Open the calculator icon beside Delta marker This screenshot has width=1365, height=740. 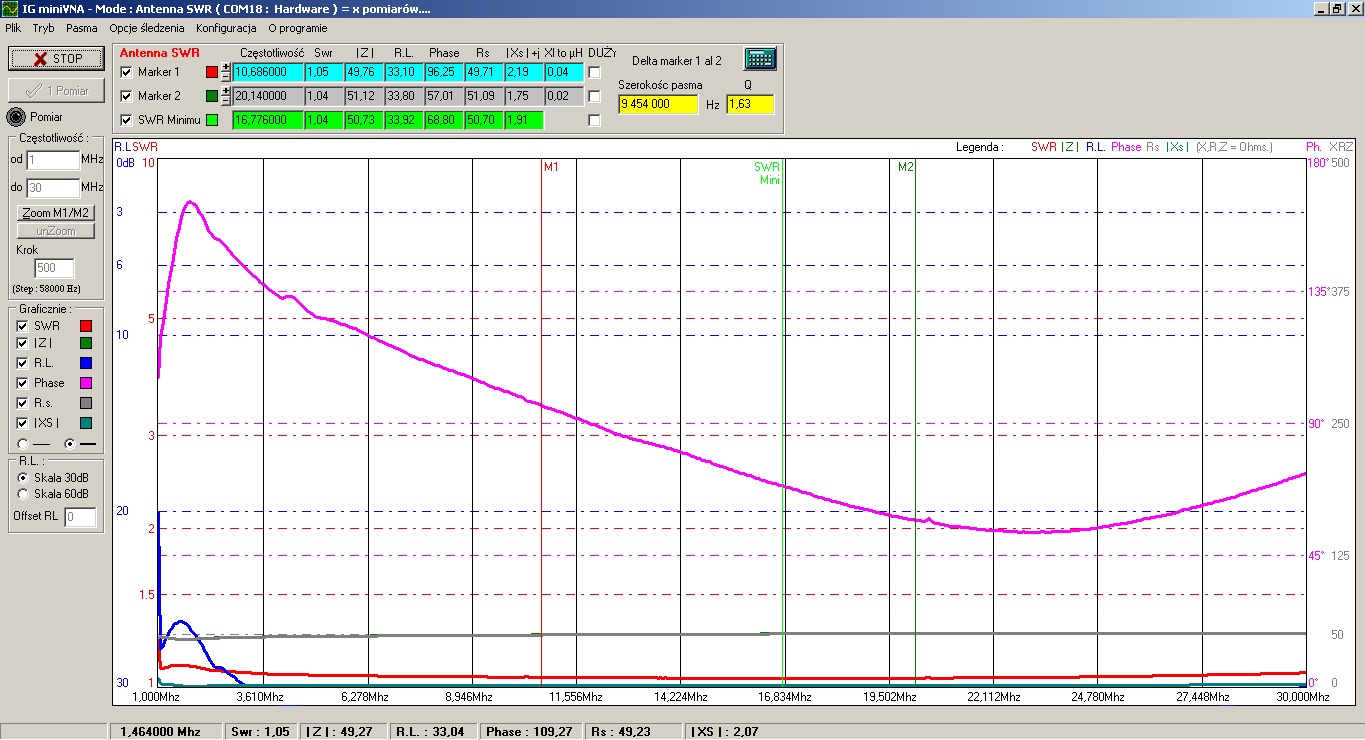(x=760, y=59)
